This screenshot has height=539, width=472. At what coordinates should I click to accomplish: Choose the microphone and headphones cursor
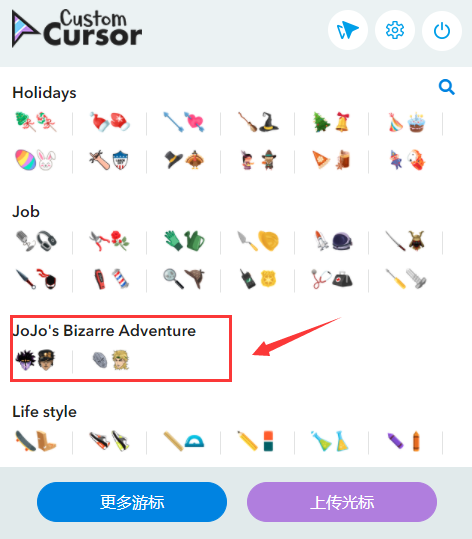tap(36, 241)
